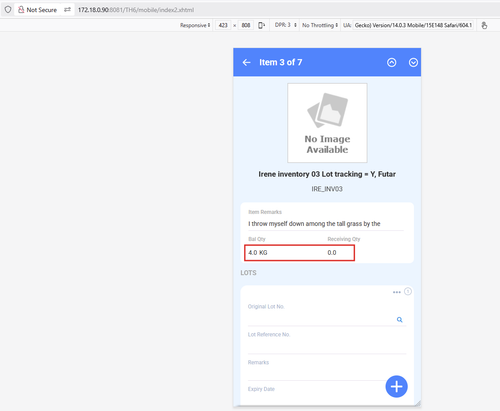Open the DPR 3 dropdown
The image size is (500, 411).
tap(286, 25)
